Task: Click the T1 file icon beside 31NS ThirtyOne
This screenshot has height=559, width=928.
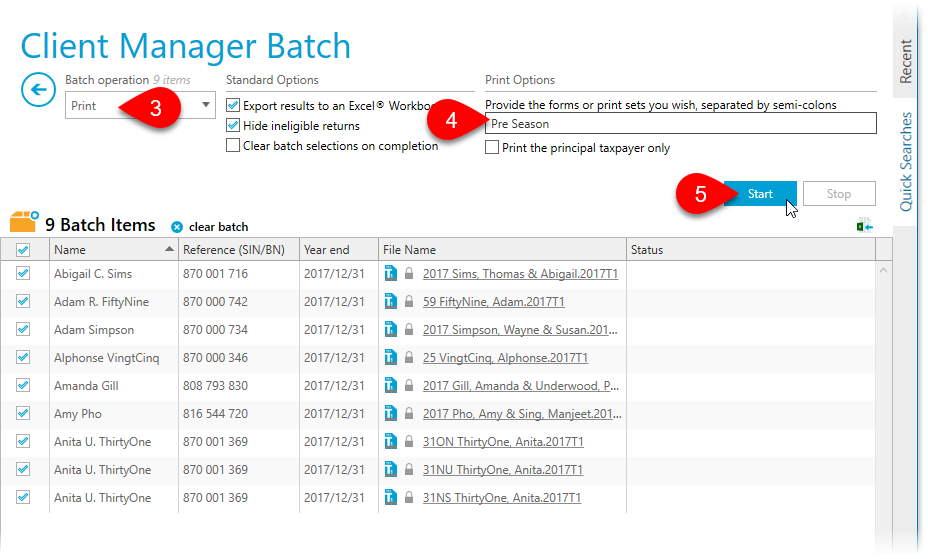Action: click(x=391, y=497)
